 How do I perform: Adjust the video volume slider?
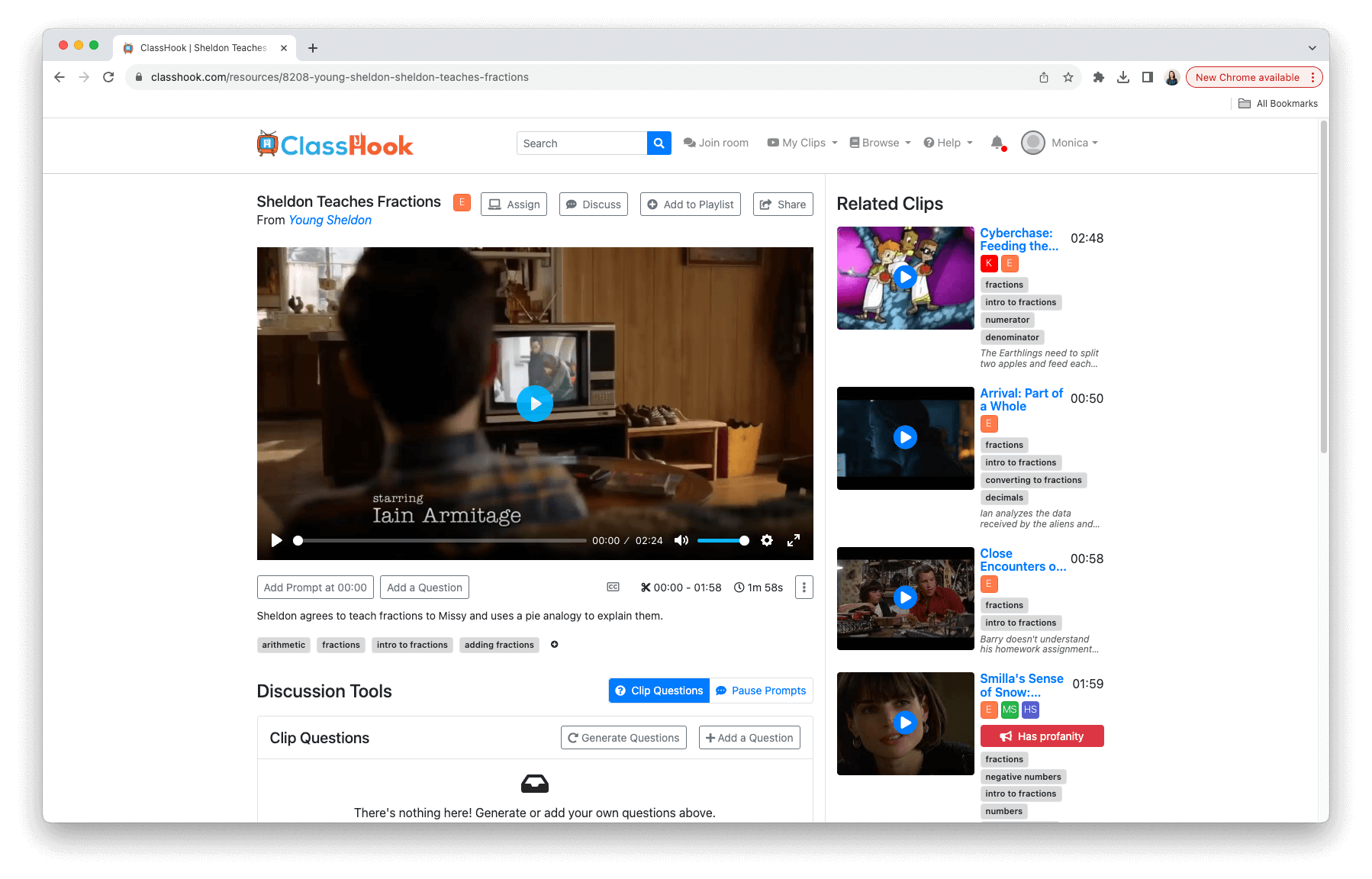[x=722, y=540]
